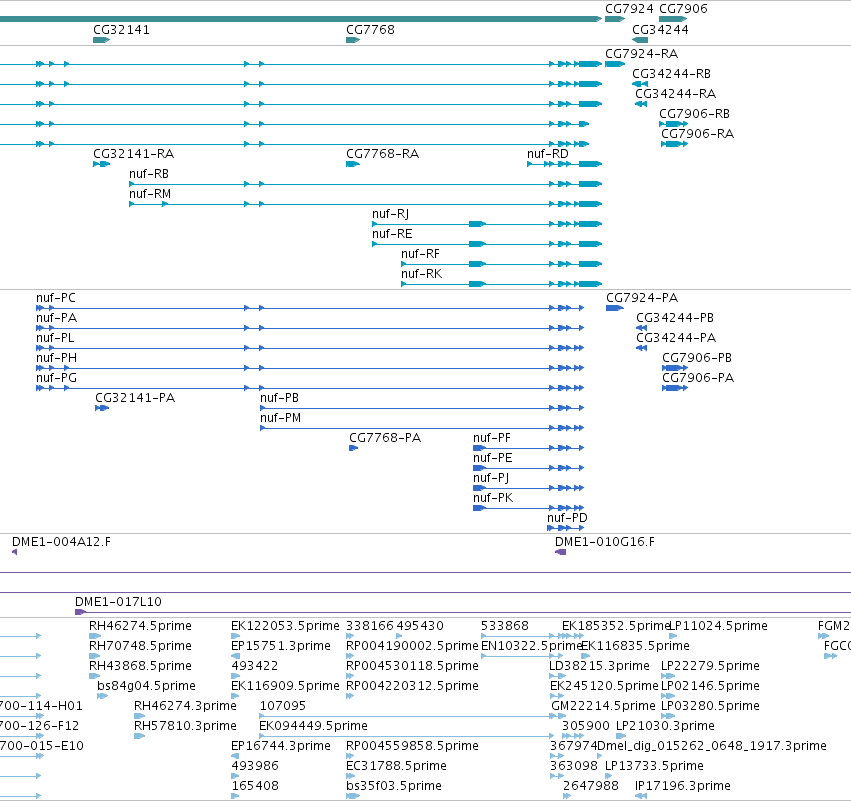Viewport: 851px width, 801px height.
Task: Click the LP13733.5prime label
Action: click(655, 766)
